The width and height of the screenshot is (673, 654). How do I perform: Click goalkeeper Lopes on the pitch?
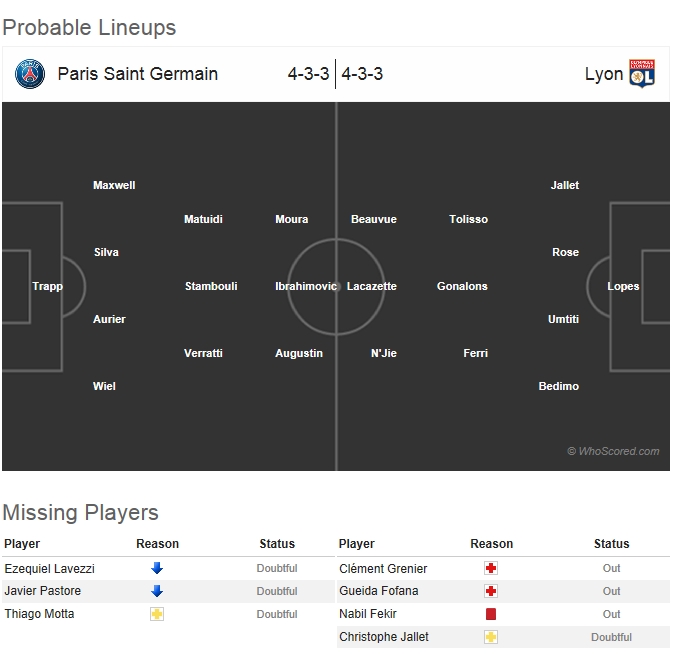click(x=623, y=286)
